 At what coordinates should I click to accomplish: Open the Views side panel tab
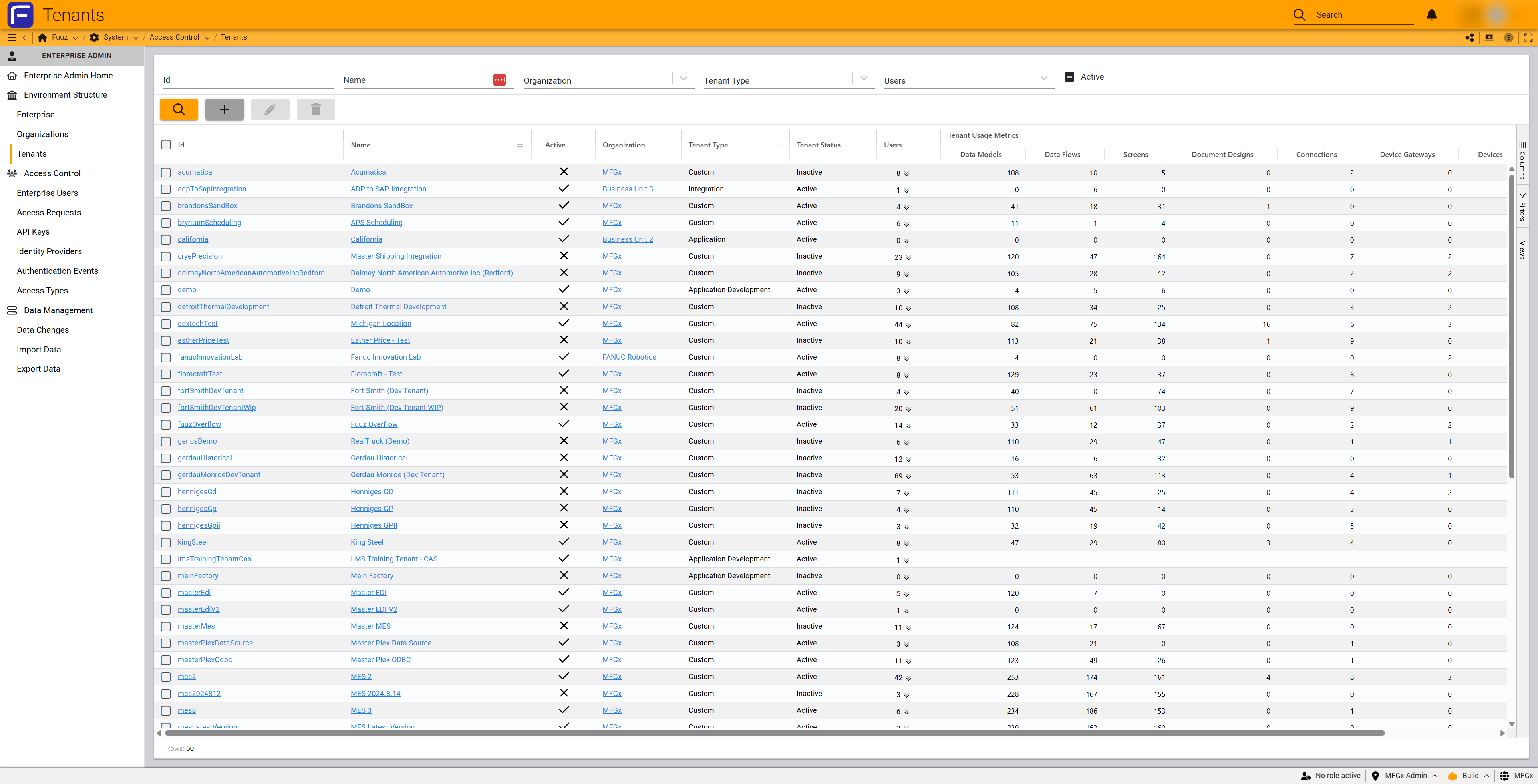1522,249
